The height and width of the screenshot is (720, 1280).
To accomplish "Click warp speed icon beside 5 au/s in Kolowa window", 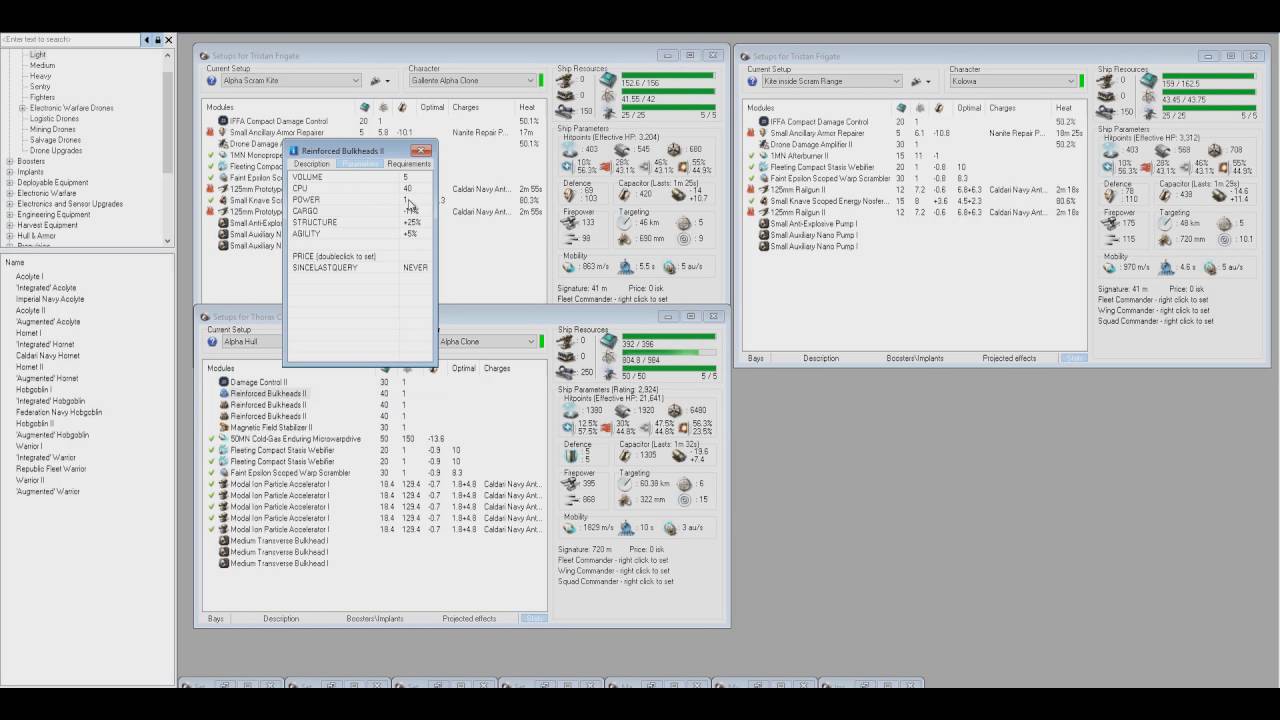I will pyautogui.click(x=1210, y=268).
